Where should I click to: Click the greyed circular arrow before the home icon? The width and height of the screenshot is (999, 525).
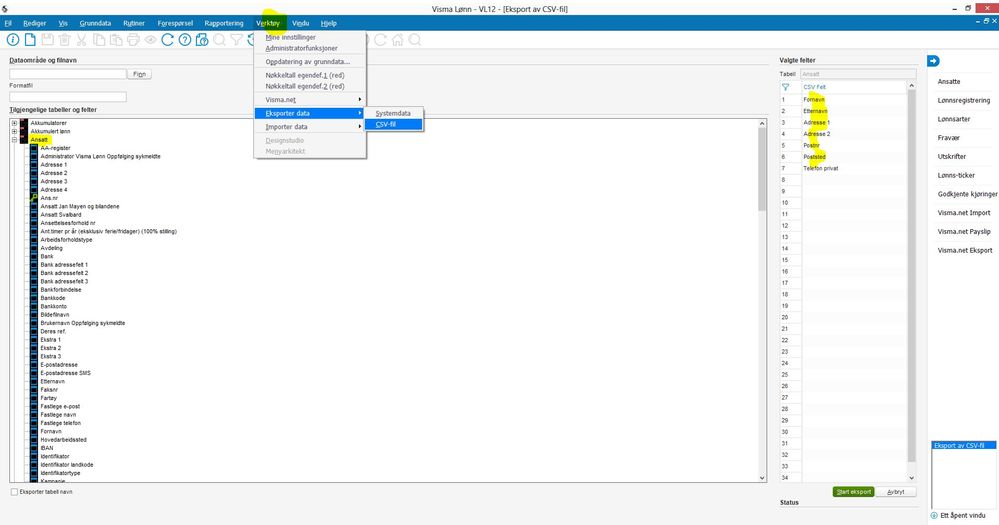(x=380, y=40)
